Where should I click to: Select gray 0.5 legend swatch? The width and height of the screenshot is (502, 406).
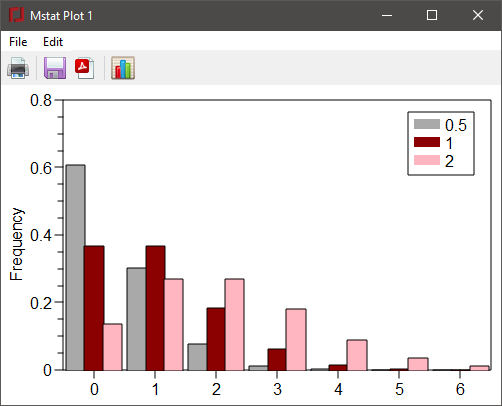(427, 124)
